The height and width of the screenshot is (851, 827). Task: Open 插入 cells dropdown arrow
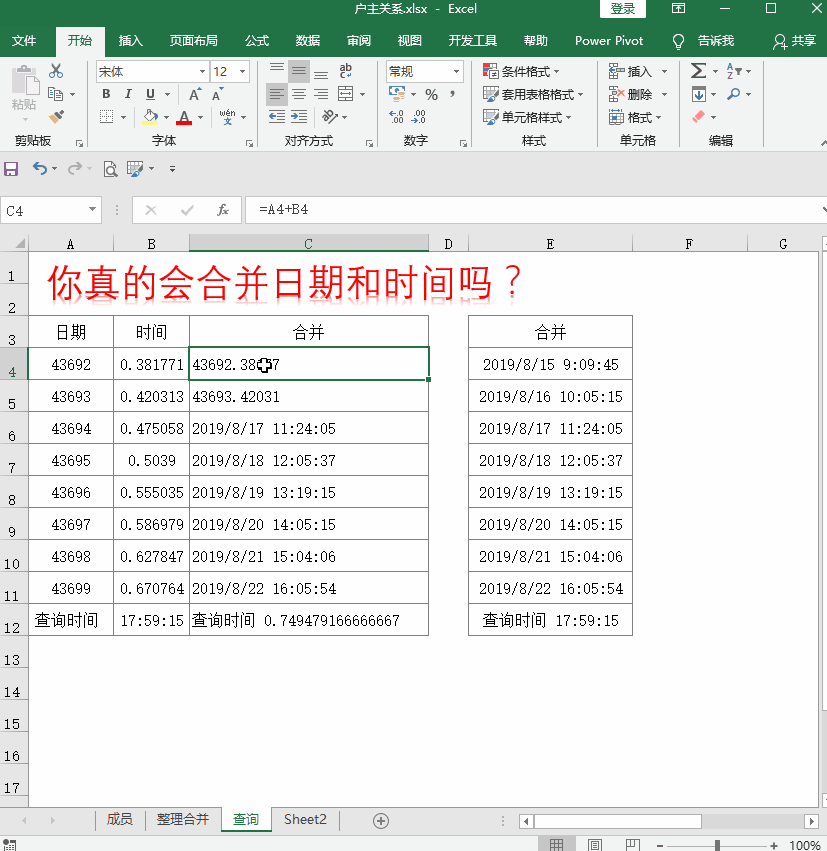[x=664, y=71]
